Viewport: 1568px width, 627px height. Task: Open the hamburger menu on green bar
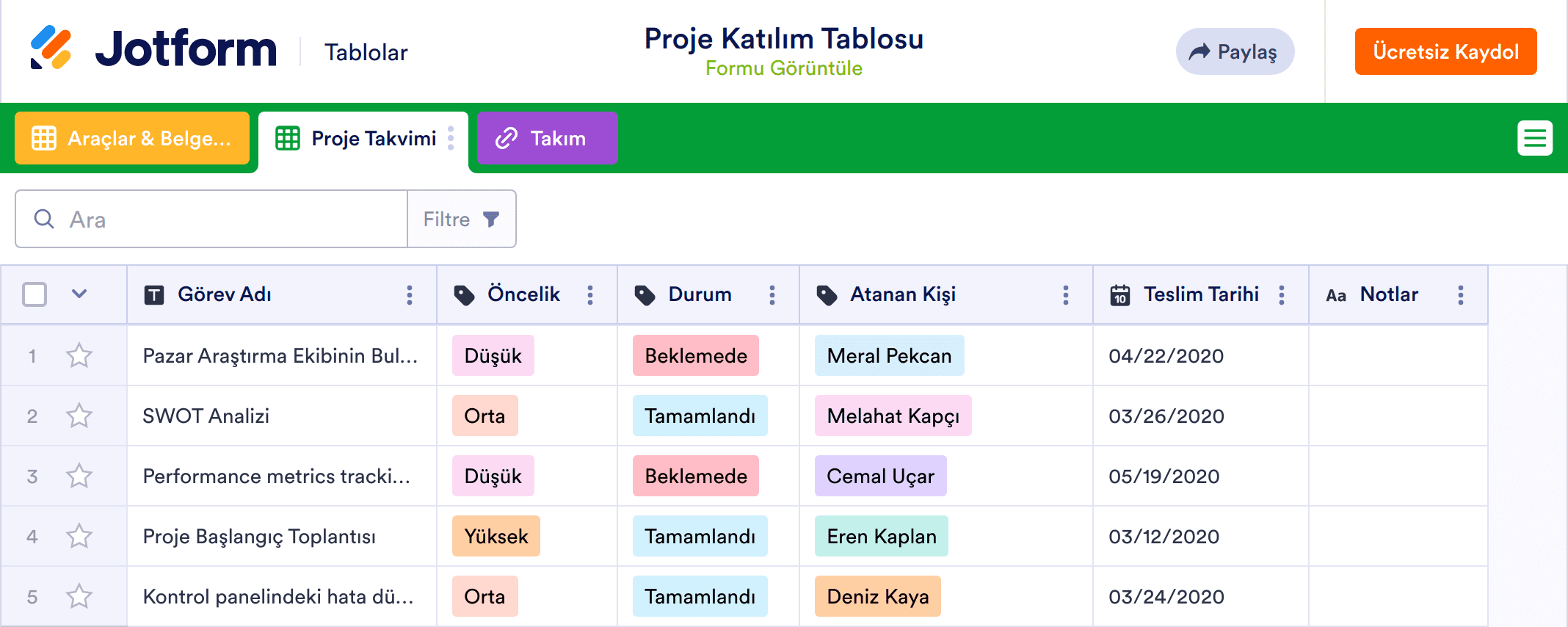tap(1534, 138)
